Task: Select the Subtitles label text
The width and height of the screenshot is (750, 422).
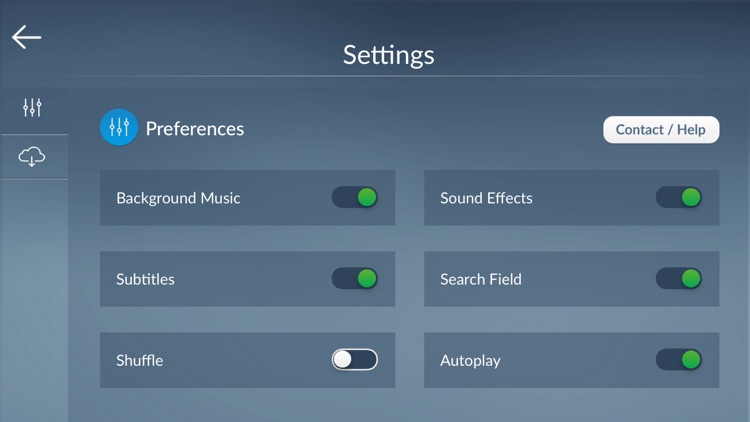Action: tap(145, 279)
